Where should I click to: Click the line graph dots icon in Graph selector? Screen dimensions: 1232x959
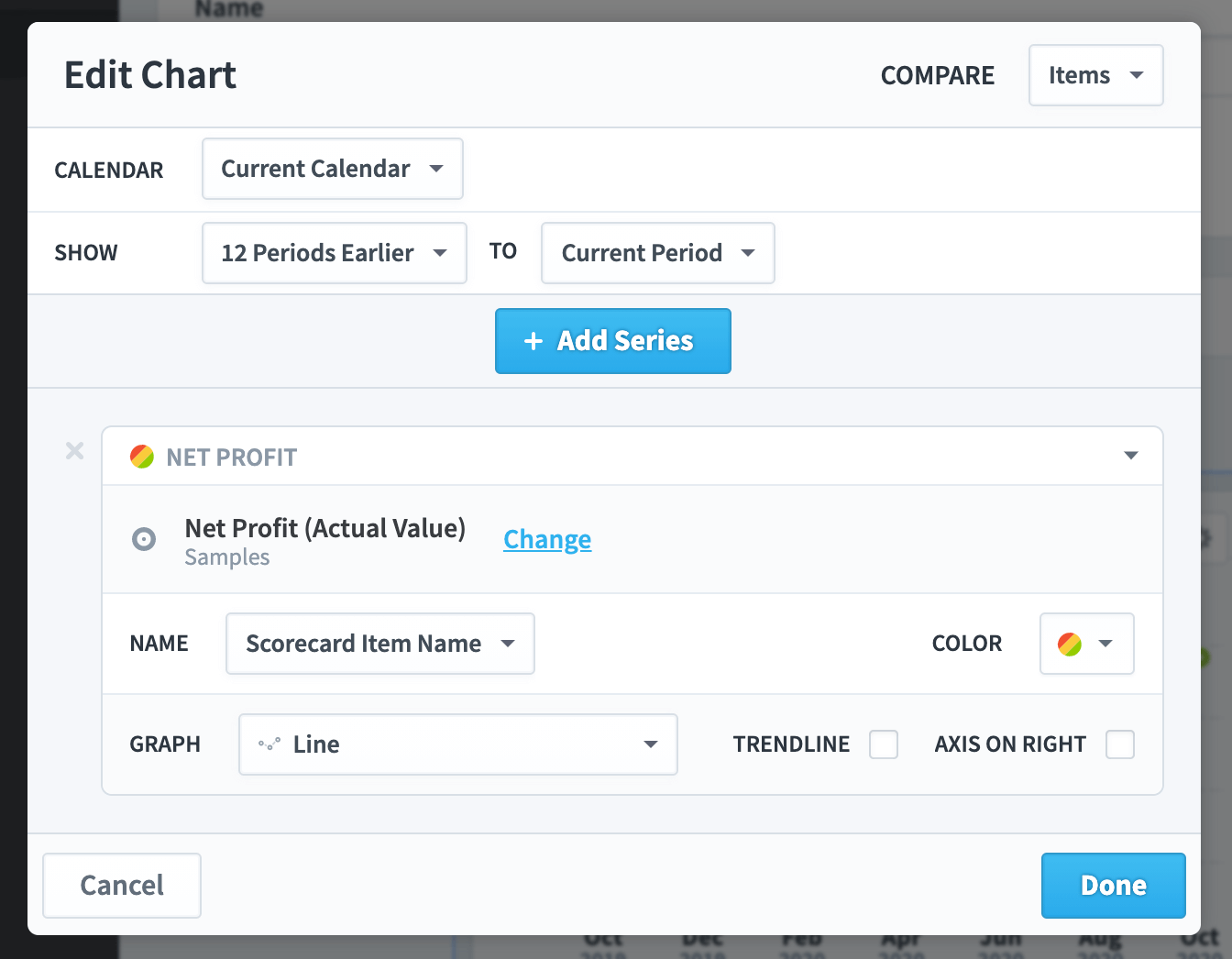coord(269,744)
